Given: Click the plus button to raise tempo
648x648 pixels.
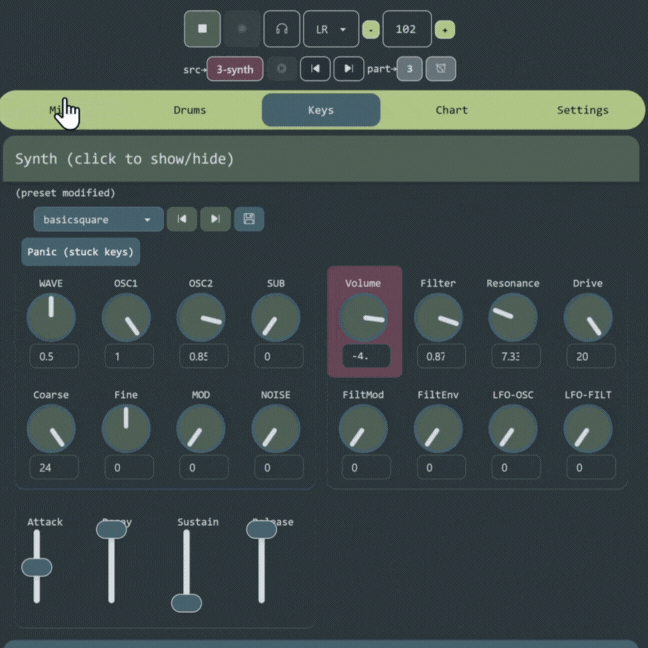Looking at the screenshot, I should 445,30.
